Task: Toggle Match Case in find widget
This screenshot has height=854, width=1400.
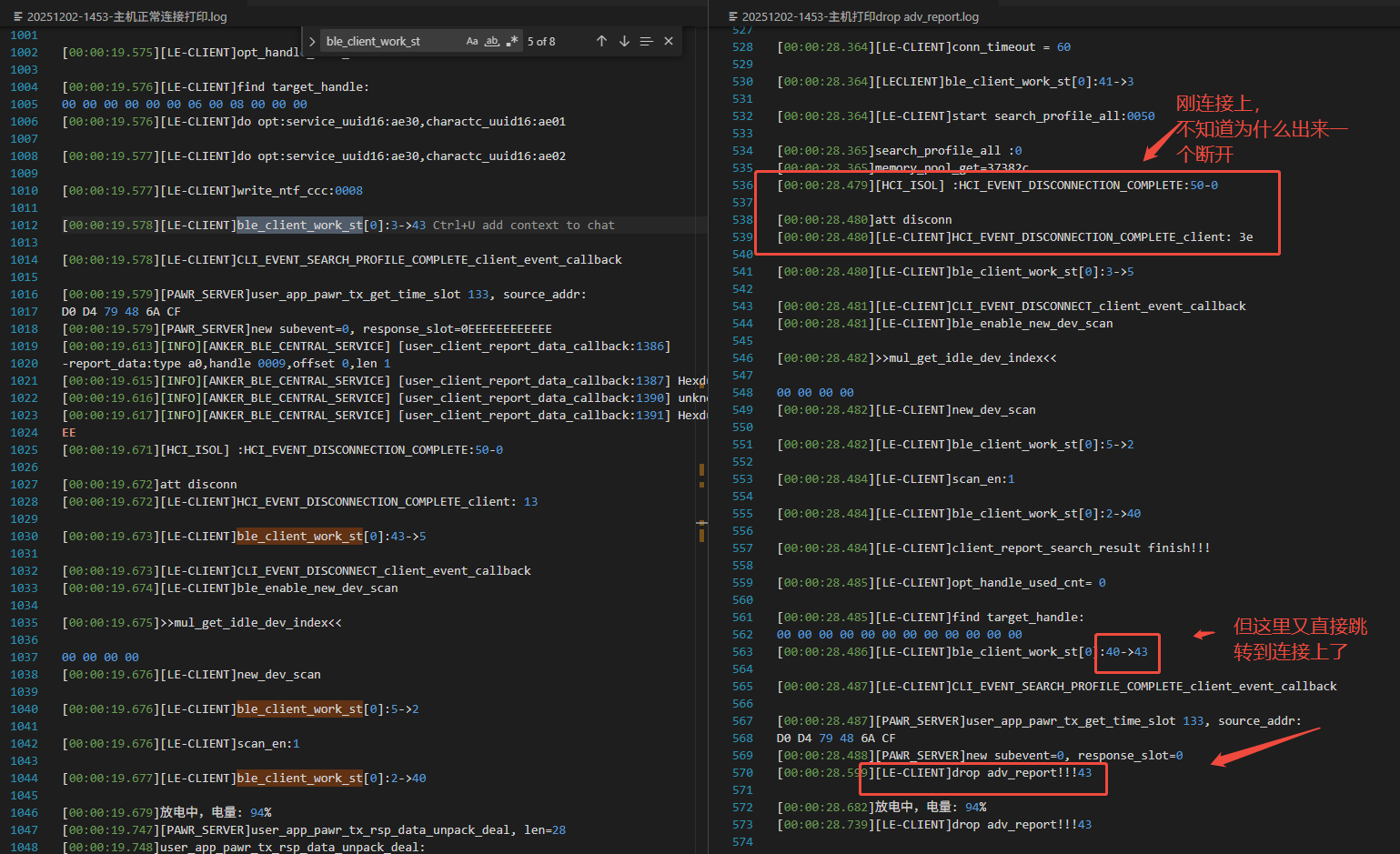Action: pos(472,41)
